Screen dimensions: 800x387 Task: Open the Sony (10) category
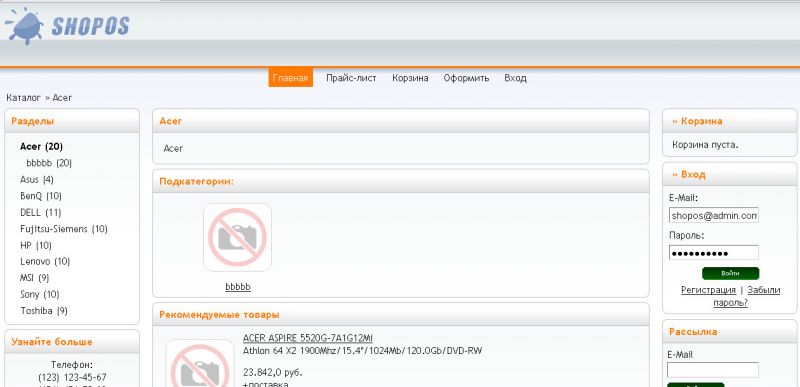click(x=40, y=294)
